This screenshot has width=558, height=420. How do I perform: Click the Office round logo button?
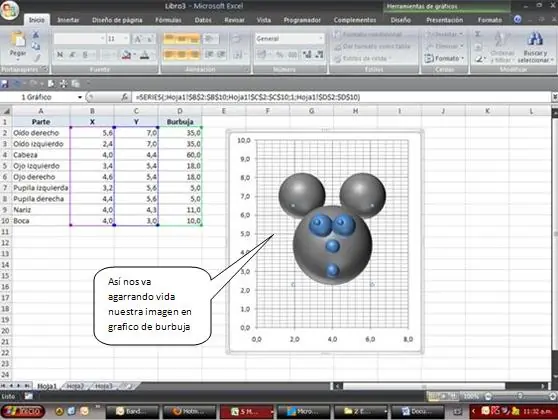(10, 10)
